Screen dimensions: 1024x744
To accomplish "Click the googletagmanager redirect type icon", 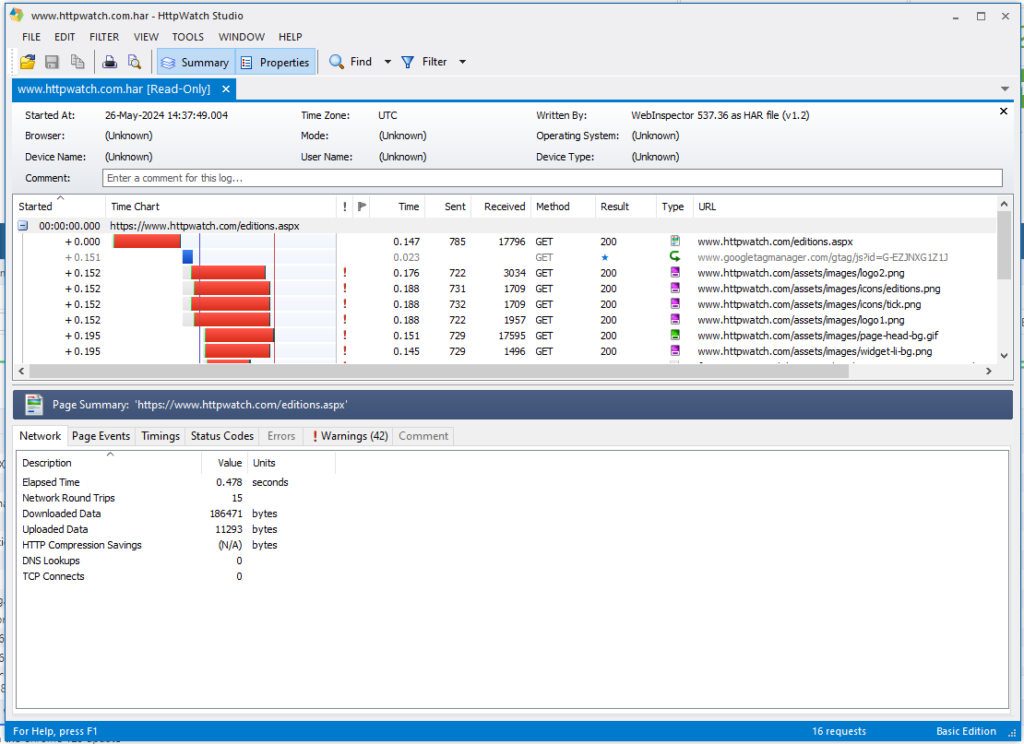I will click(675, 257).
